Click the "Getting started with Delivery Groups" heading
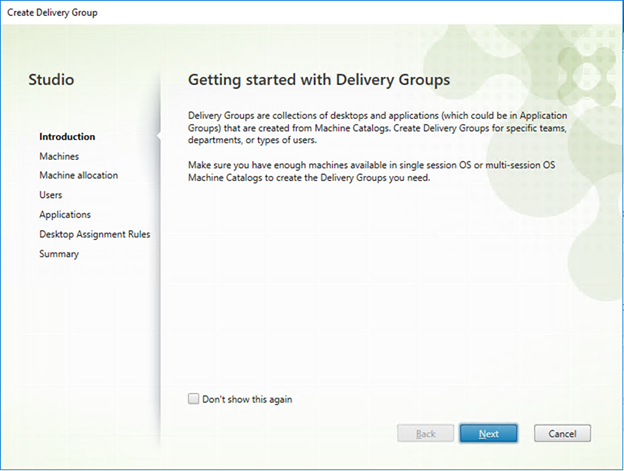Screen dimensions: 624x471 coord(319,80)
